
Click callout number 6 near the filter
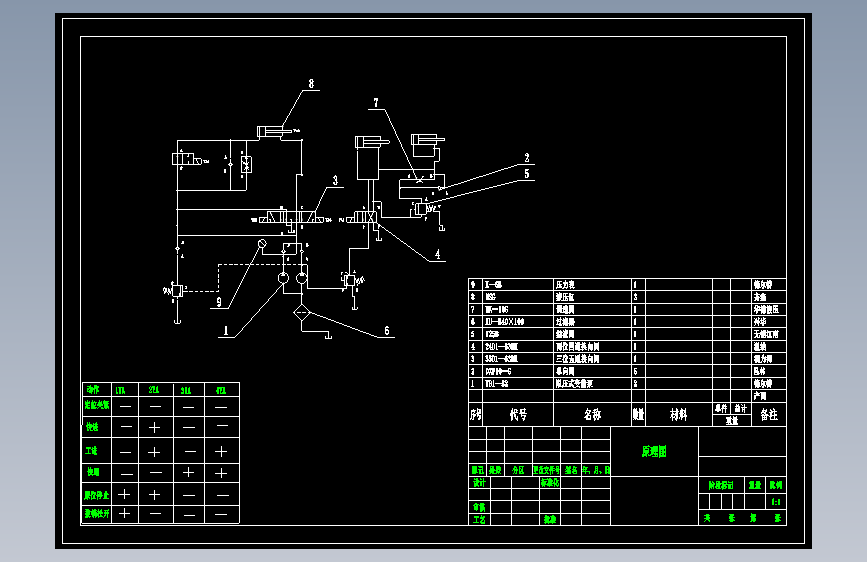coord(387,331)
